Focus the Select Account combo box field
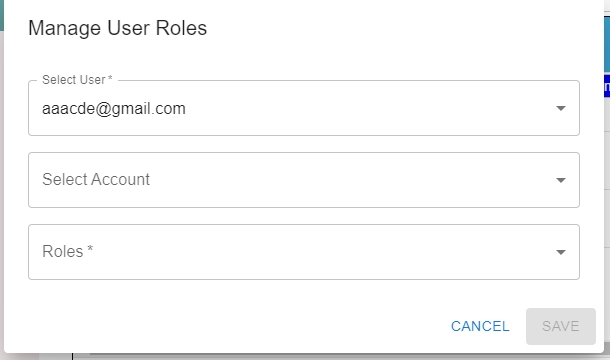610x360 pixels. click(x=304, y=180)
